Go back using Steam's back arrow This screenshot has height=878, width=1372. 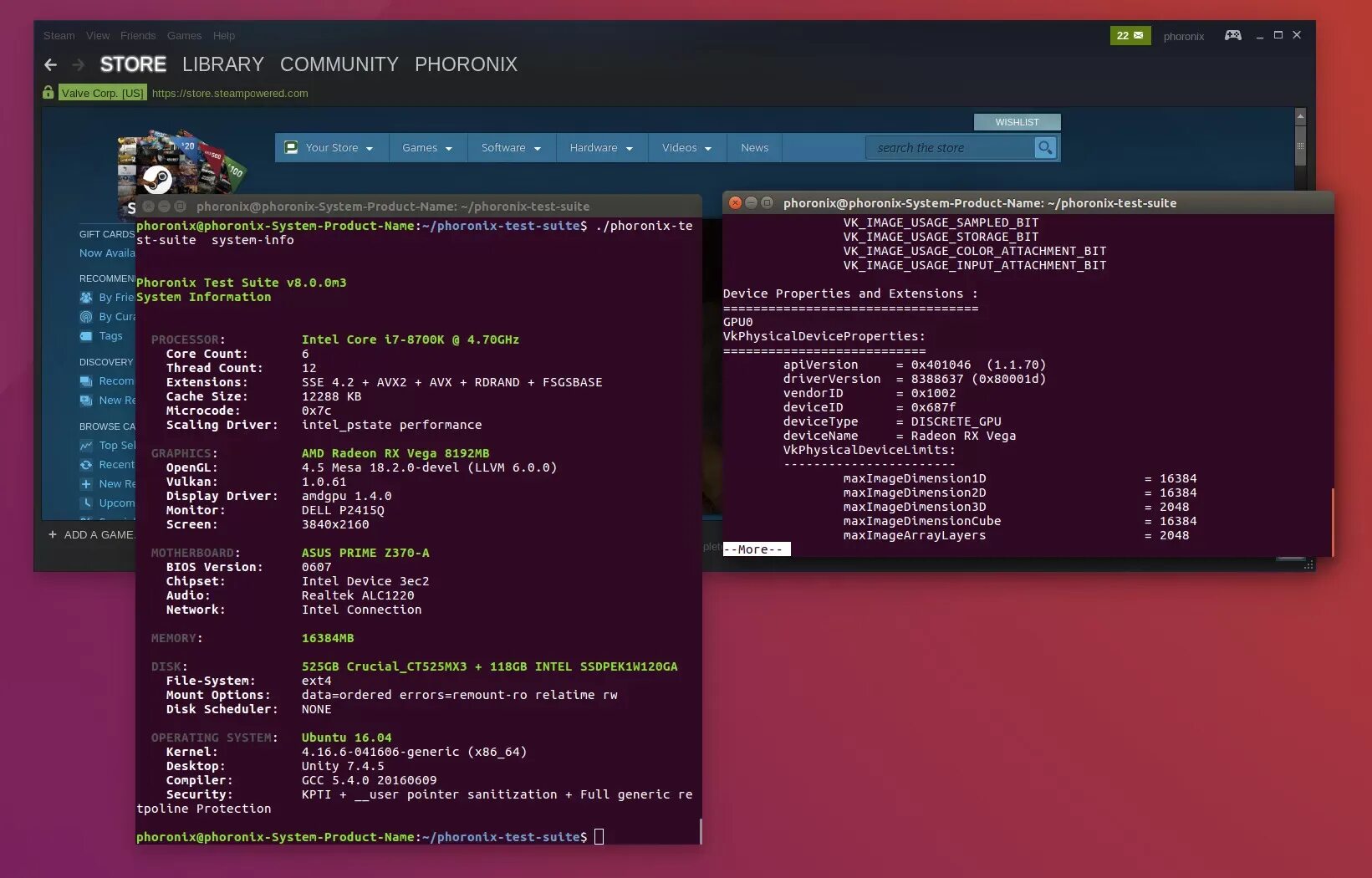(50, 64)
